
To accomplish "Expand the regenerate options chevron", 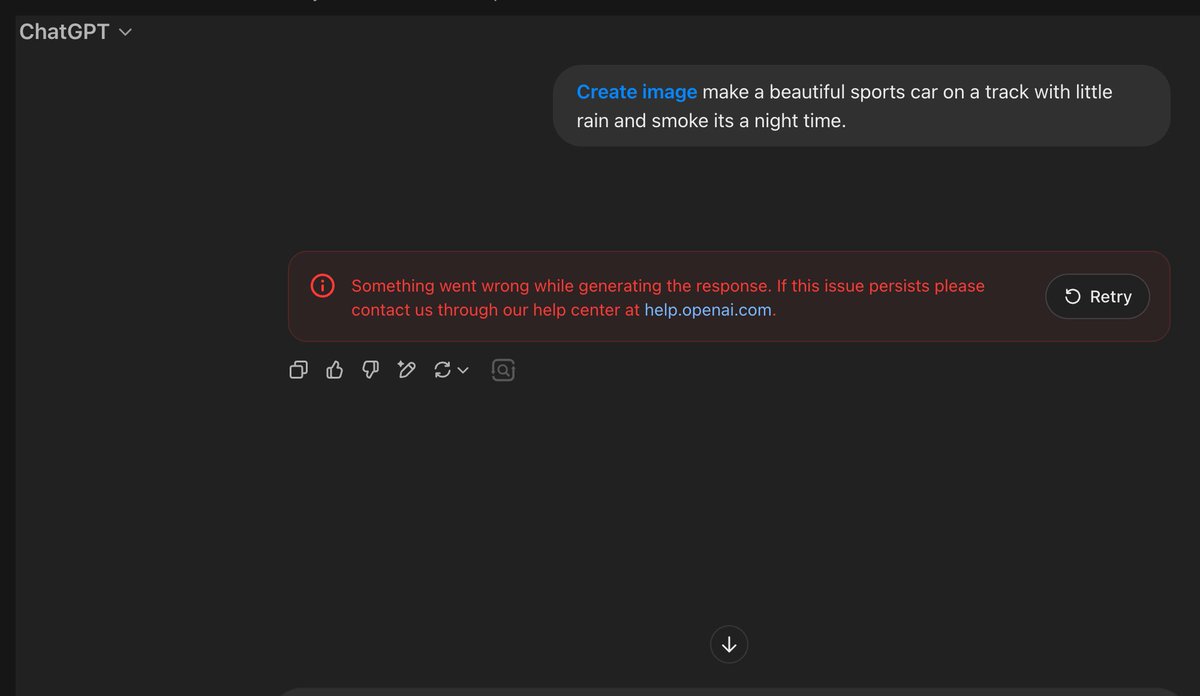I will [461, 371].
